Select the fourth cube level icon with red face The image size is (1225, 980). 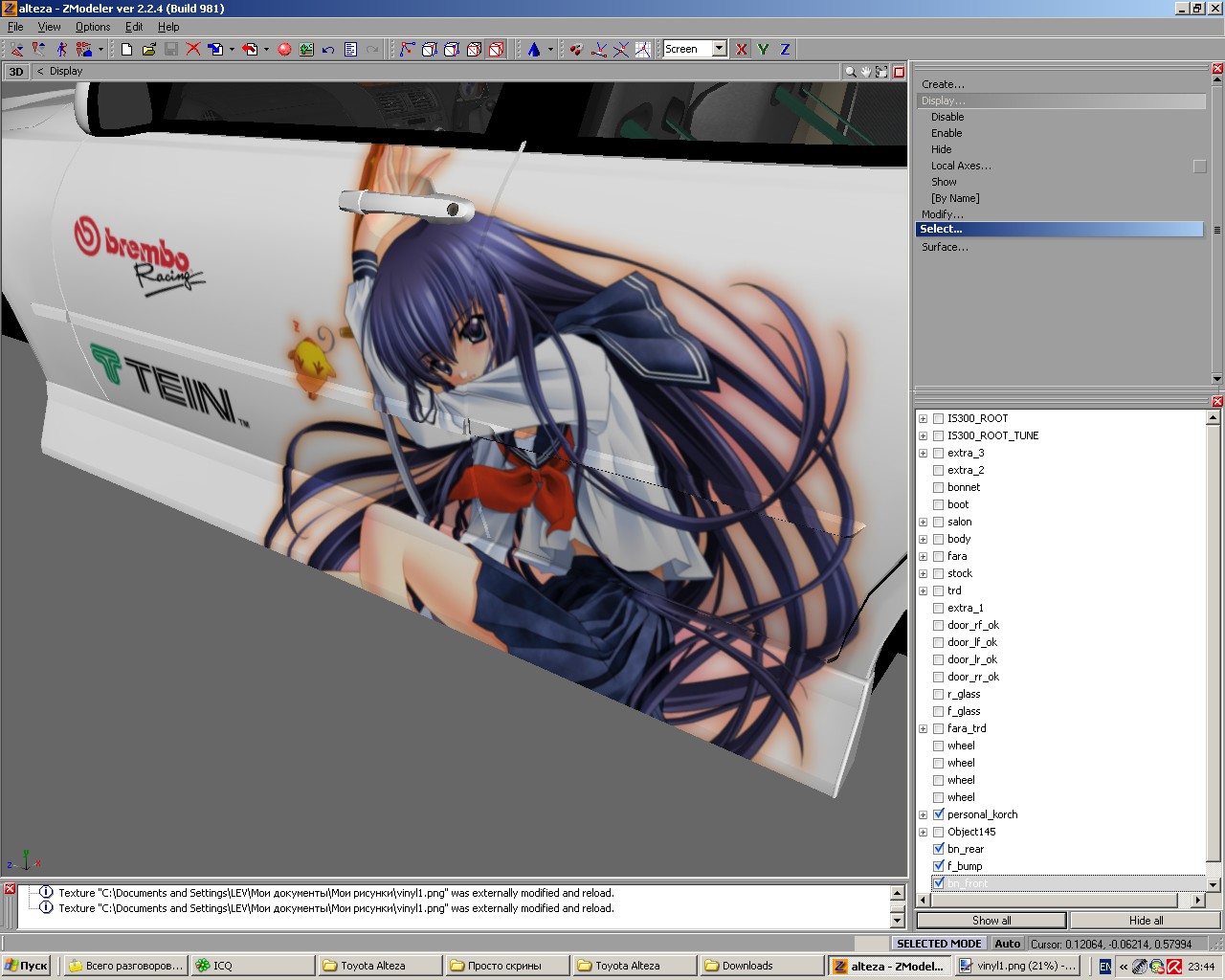[x=474, y=49]
